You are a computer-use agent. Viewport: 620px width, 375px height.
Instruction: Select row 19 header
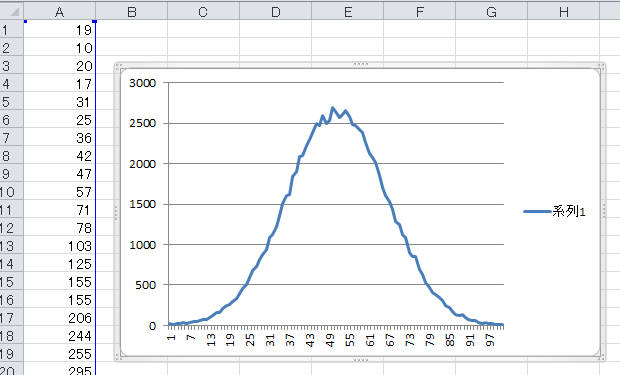11,353
